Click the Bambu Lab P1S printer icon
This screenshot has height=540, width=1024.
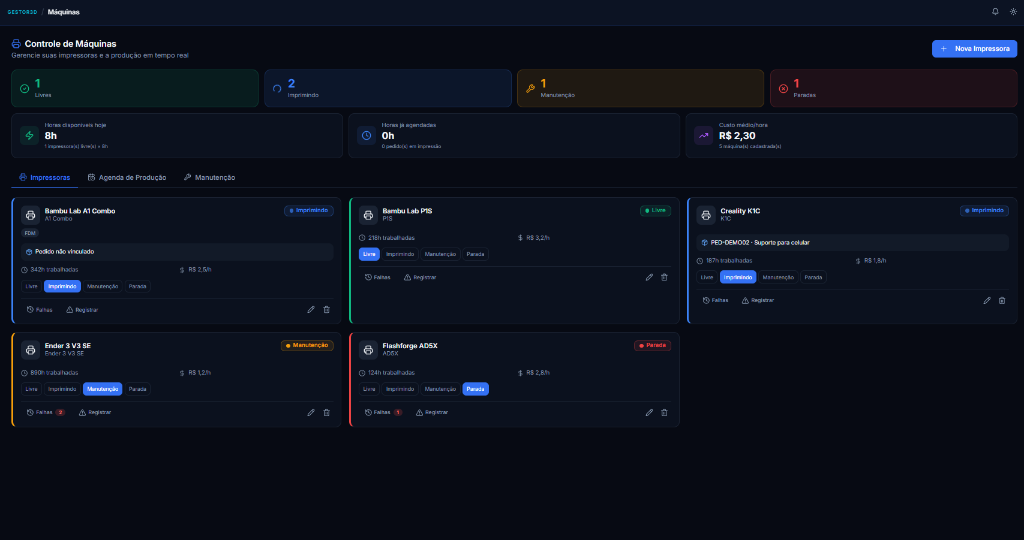tap(368, 215)
